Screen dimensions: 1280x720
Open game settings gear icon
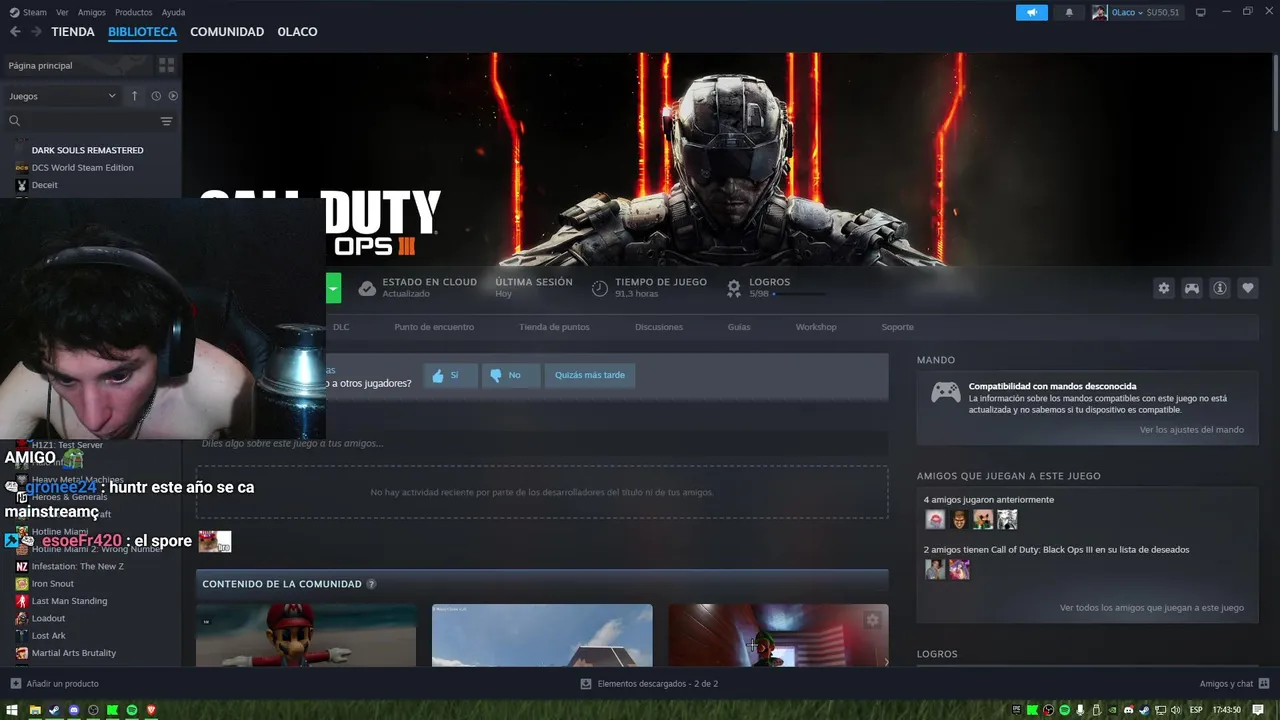pyautogui.click(x=1164, y=288)
